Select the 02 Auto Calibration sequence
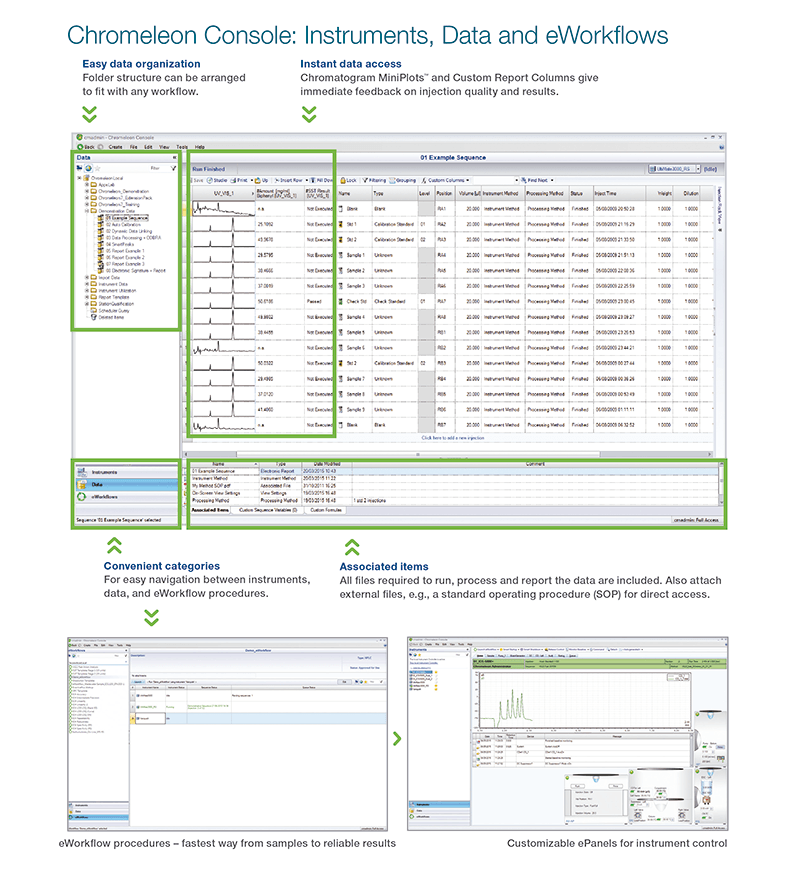Screen dimensions: 800x892 click(x=122, y=225)
